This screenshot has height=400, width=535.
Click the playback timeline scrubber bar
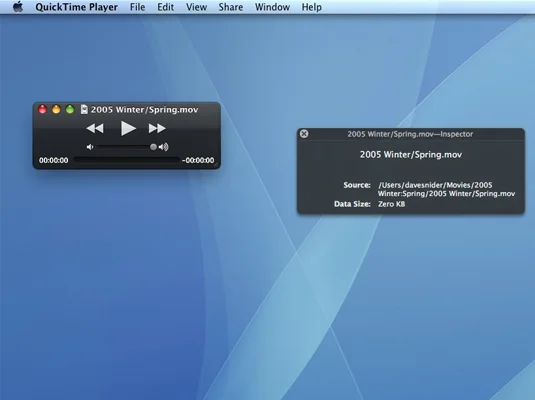[x=126, y=160]
